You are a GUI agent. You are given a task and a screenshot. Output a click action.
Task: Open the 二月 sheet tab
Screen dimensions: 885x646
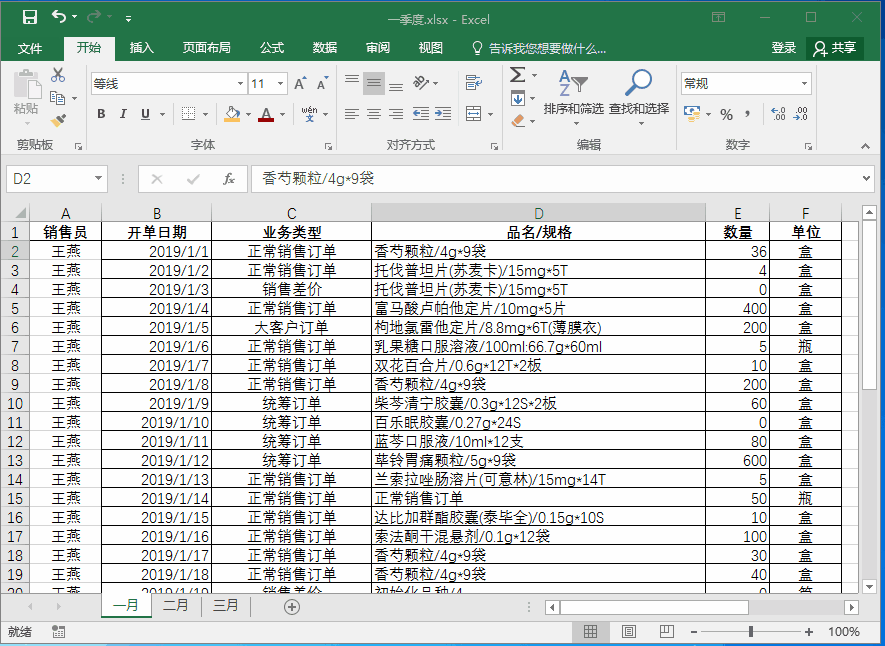tap(175, 605)
